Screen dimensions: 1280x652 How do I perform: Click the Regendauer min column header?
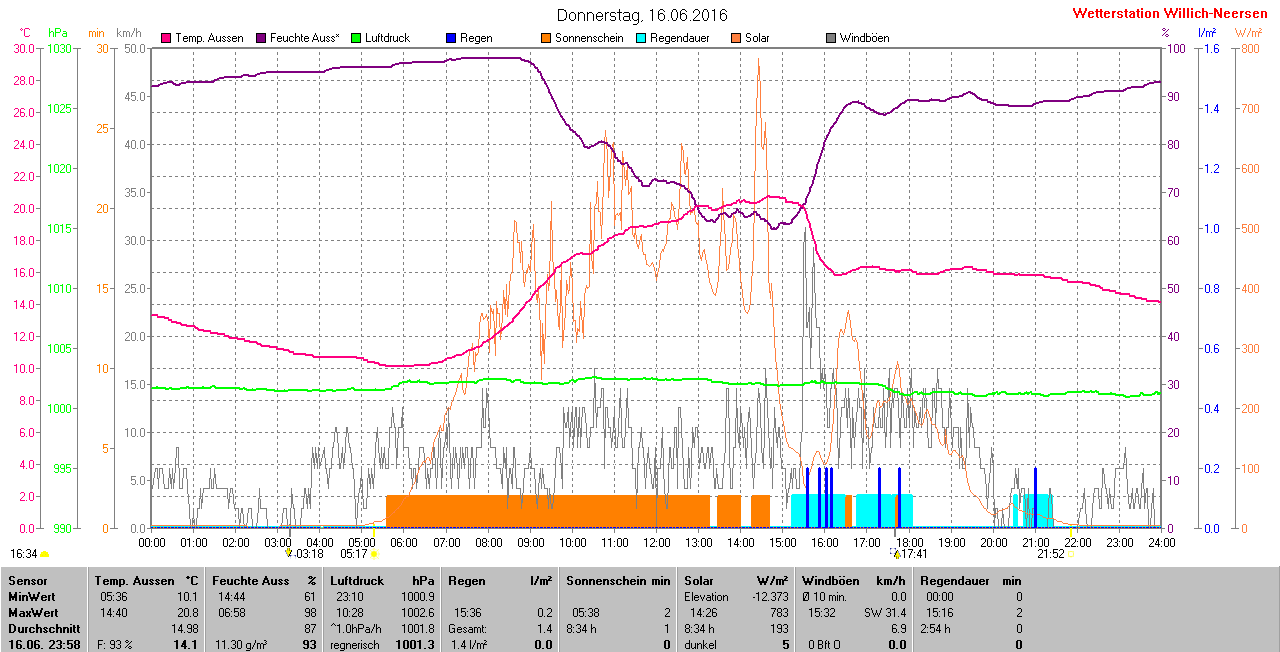pyautogui.click(x=971, y=581)
